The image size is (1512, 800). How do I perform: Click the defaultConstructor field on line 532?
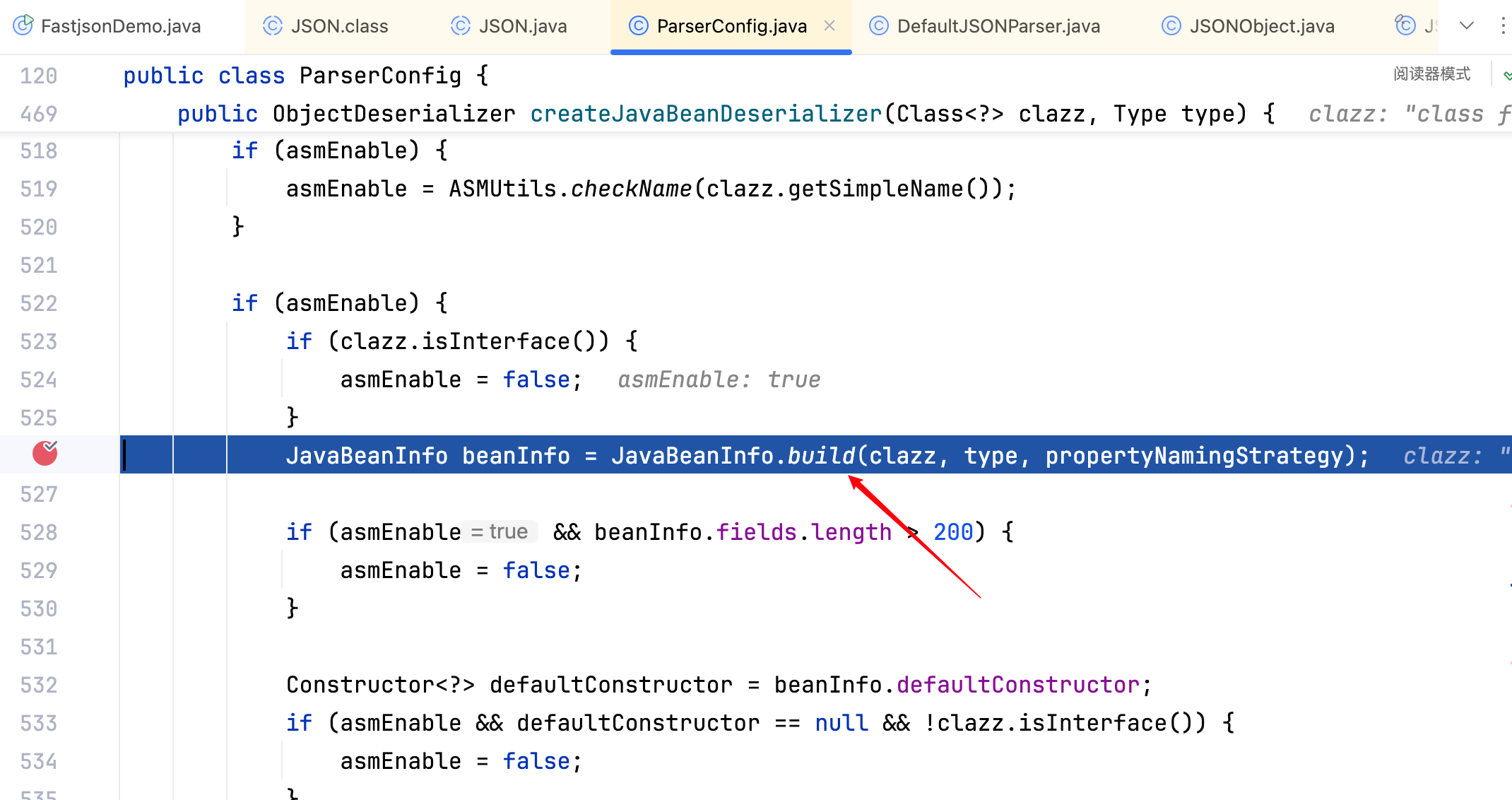(x=1017, y=685)
